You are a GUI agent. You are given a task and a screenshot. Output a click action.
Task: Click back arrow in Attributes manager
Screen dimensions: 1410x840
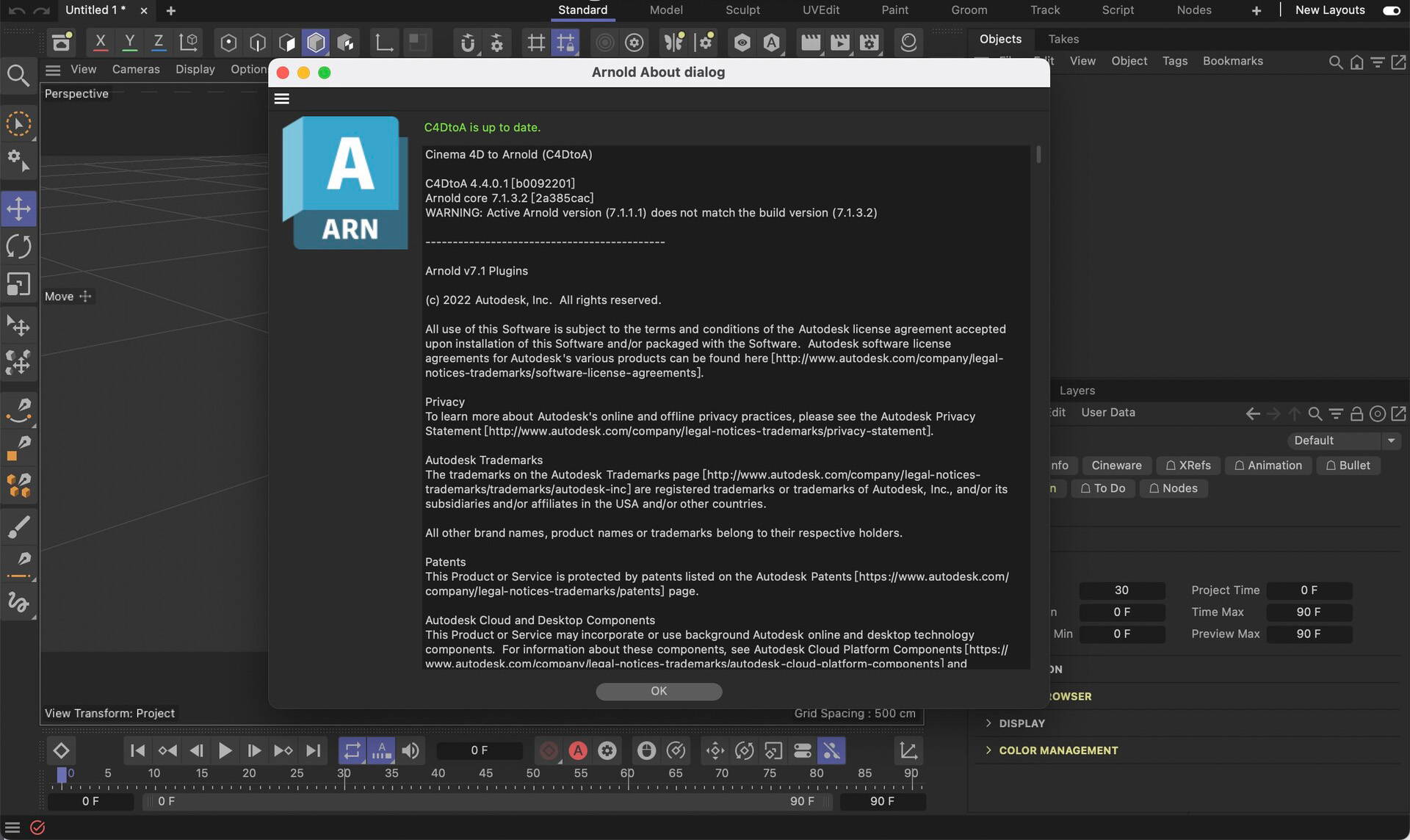(1253, 414)
